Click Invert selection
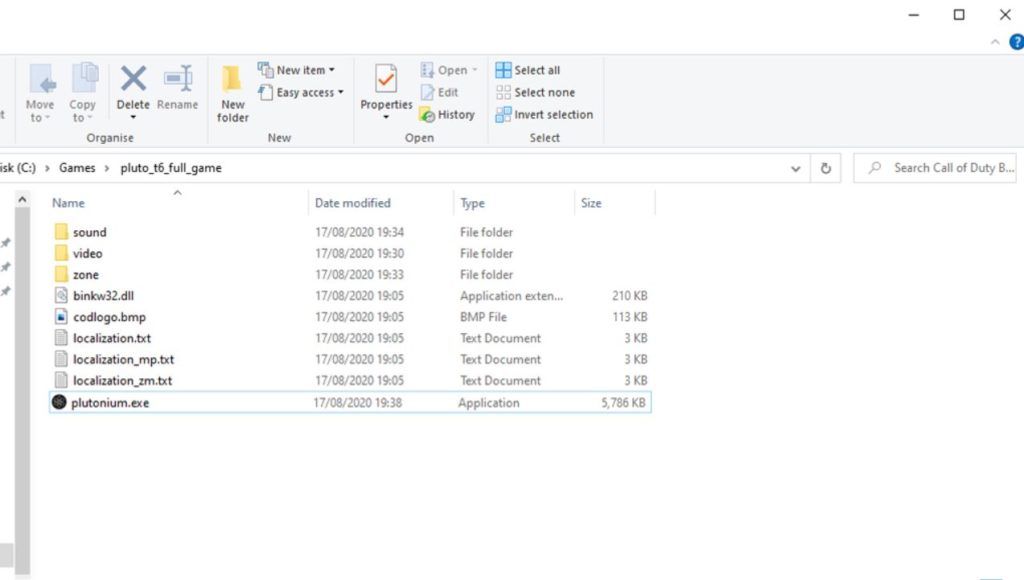The image size is (1024, 580). pos(545,115)
